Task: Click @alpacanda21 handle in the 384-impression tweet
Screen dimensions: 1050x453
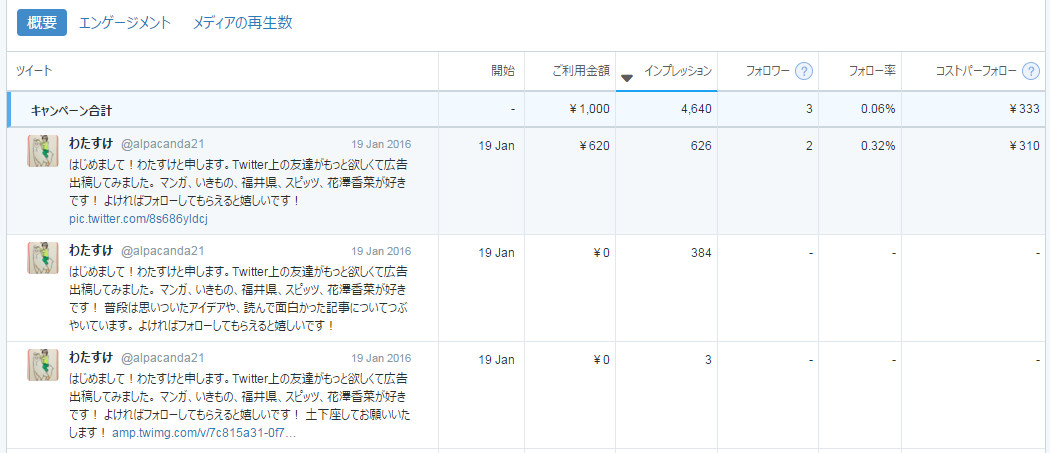Action: pos(162,251)
